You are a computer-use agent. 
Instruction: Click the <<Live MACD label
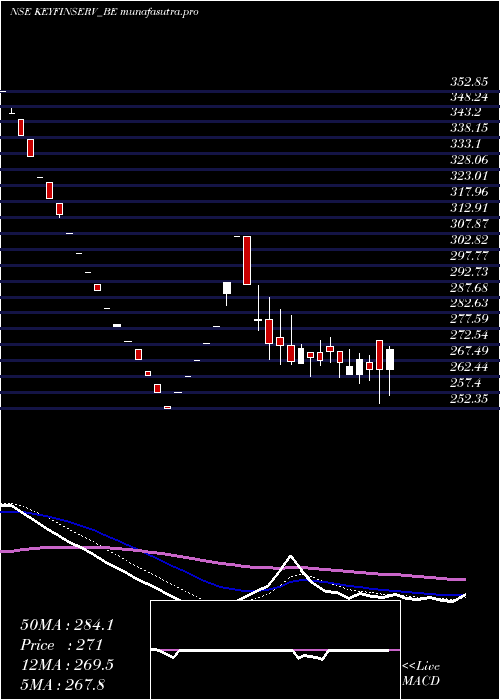coord(421,674)
